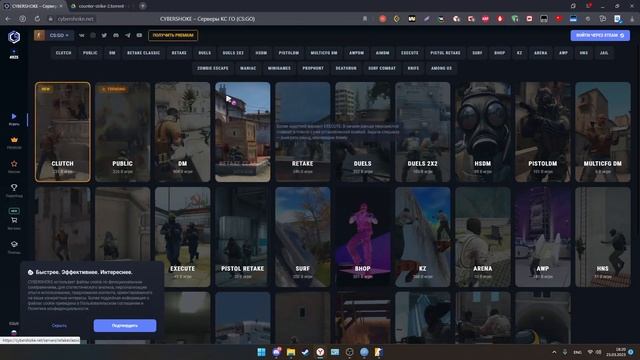Open the Telegram social link icon
Viewport: 640px width, 360px height.
(x=128, y=36)
